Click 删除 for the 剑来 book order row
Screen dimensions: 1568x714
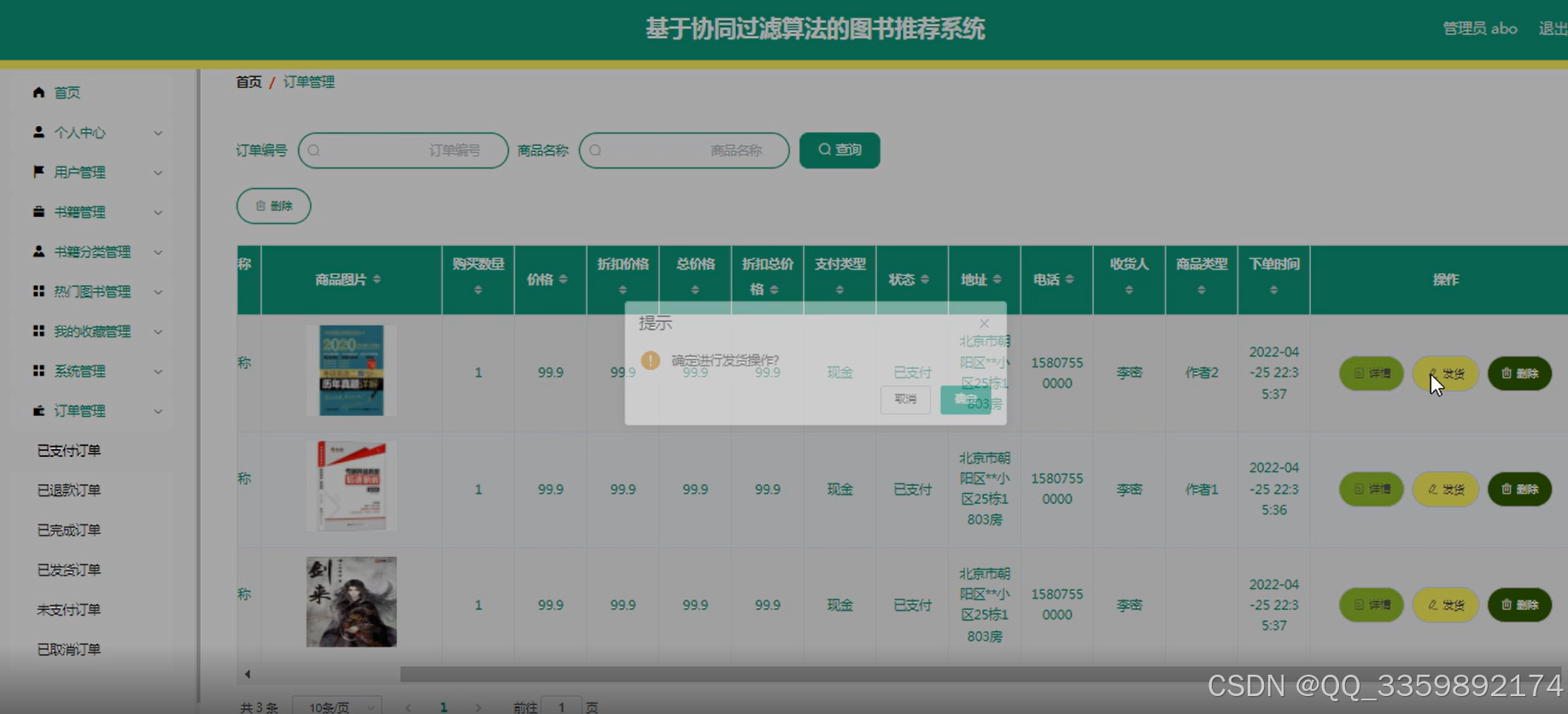1519,605
